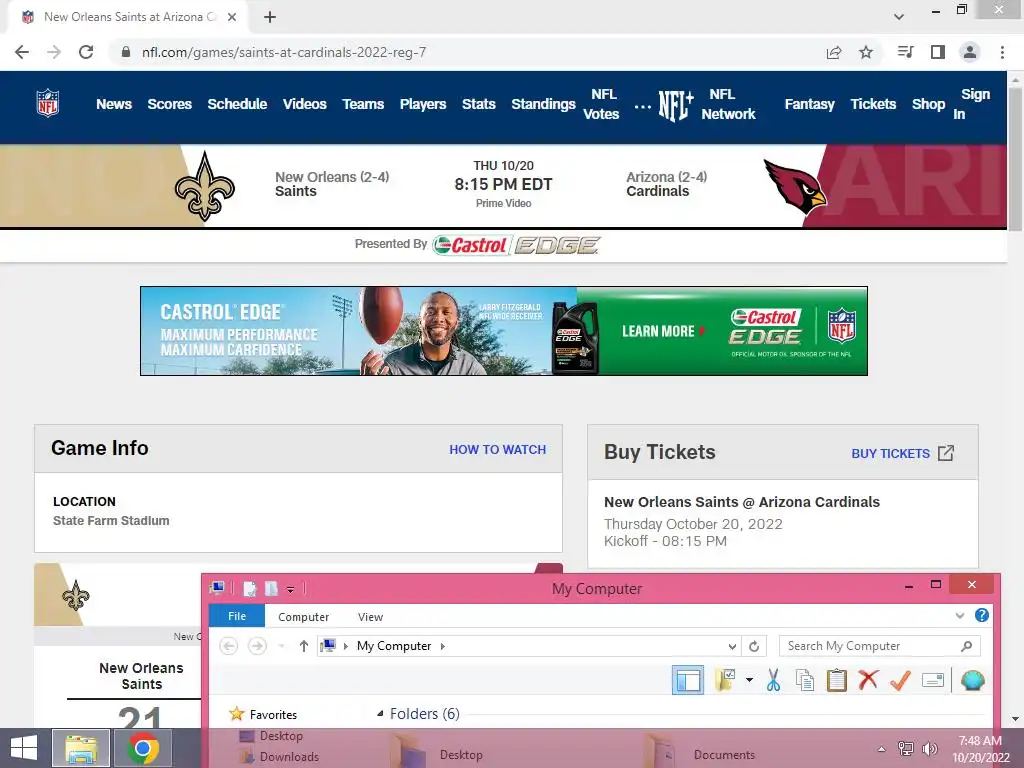Click the NFL shield logo in the header
Viewport: 1024px width, 768px height.
pyautogui.click(x=48, y=103)
